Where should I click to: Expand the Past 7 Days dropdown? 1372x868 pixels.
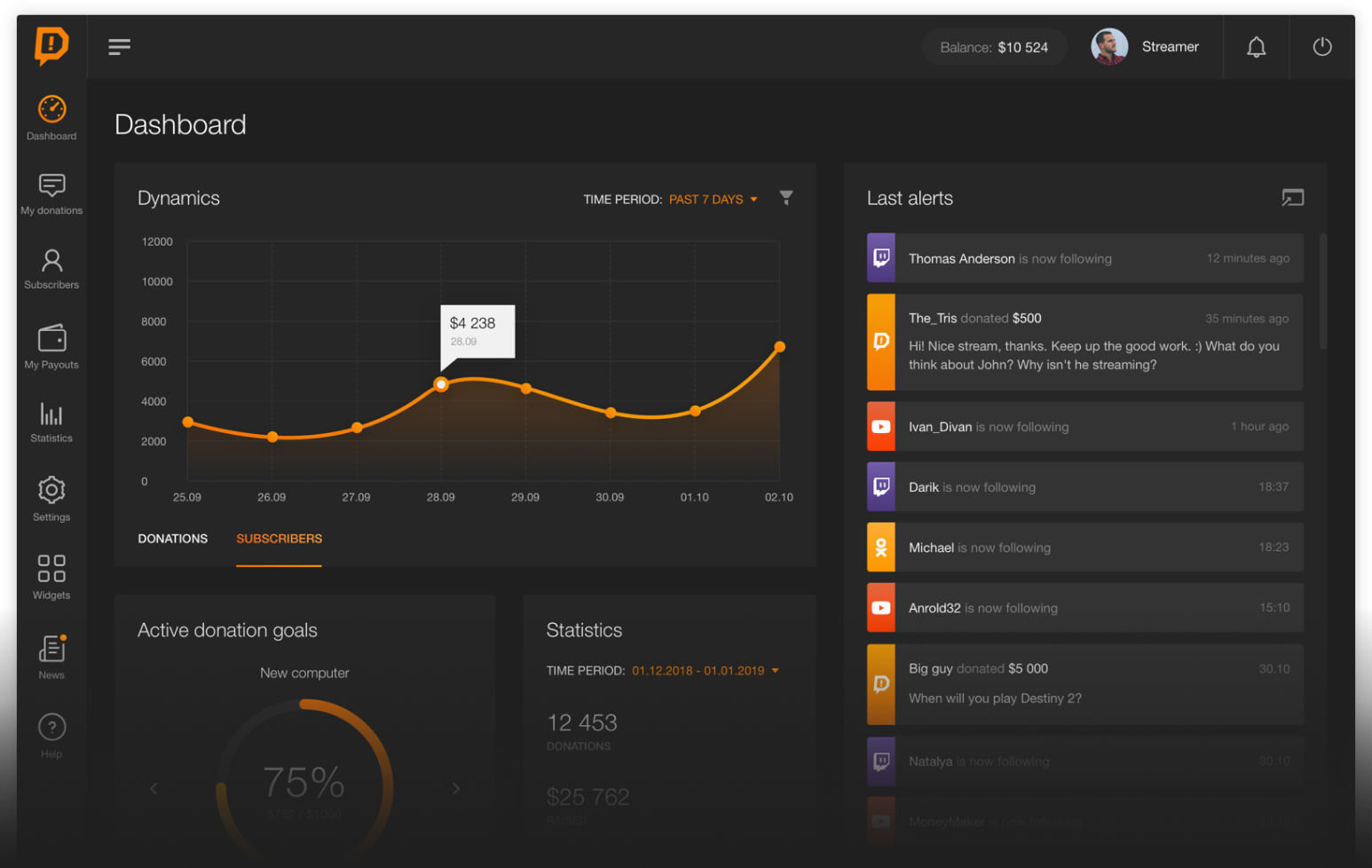[x=714, y=200]
